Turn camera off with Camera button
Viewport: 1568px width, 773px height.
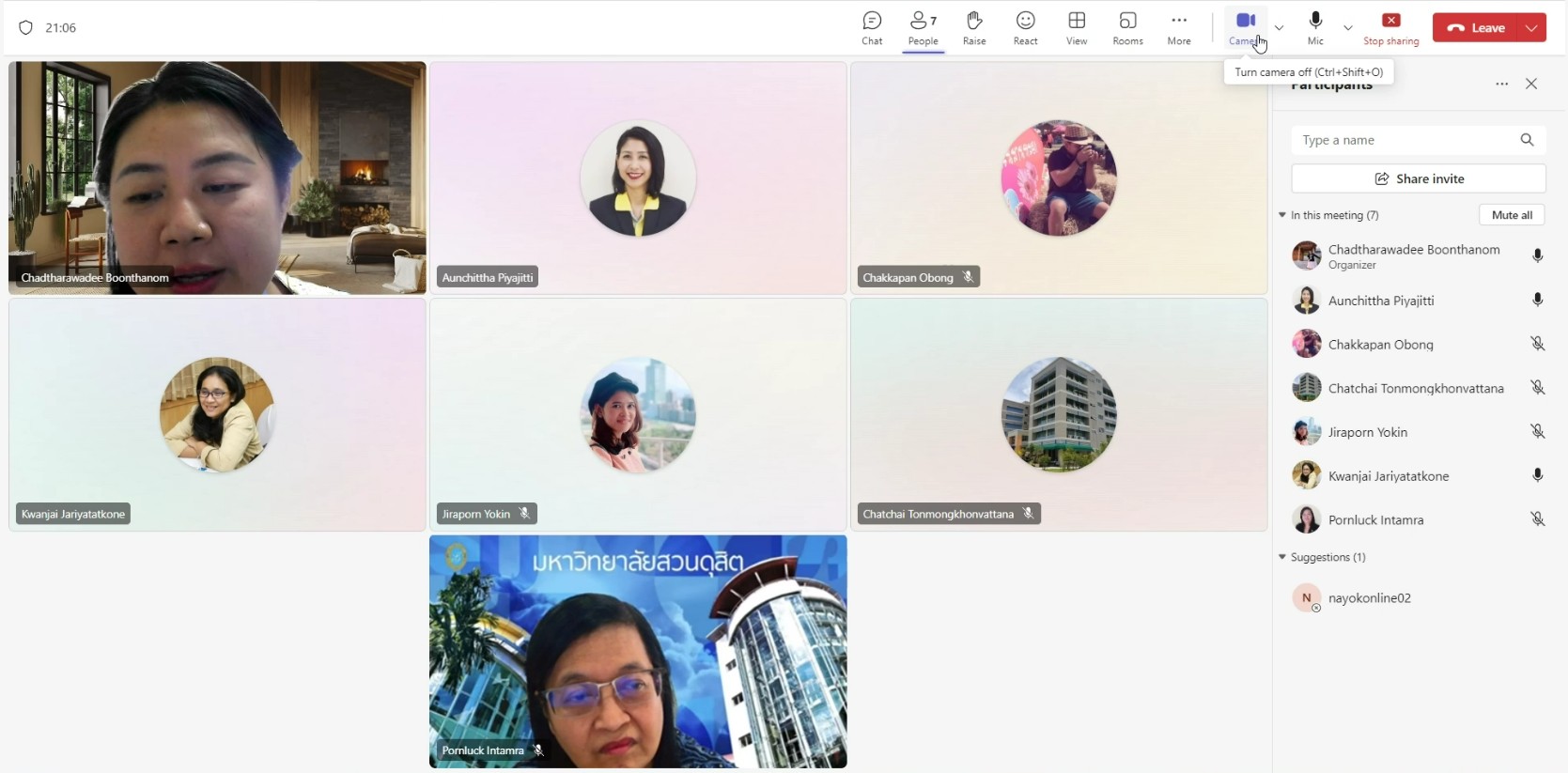[1245, 28]
